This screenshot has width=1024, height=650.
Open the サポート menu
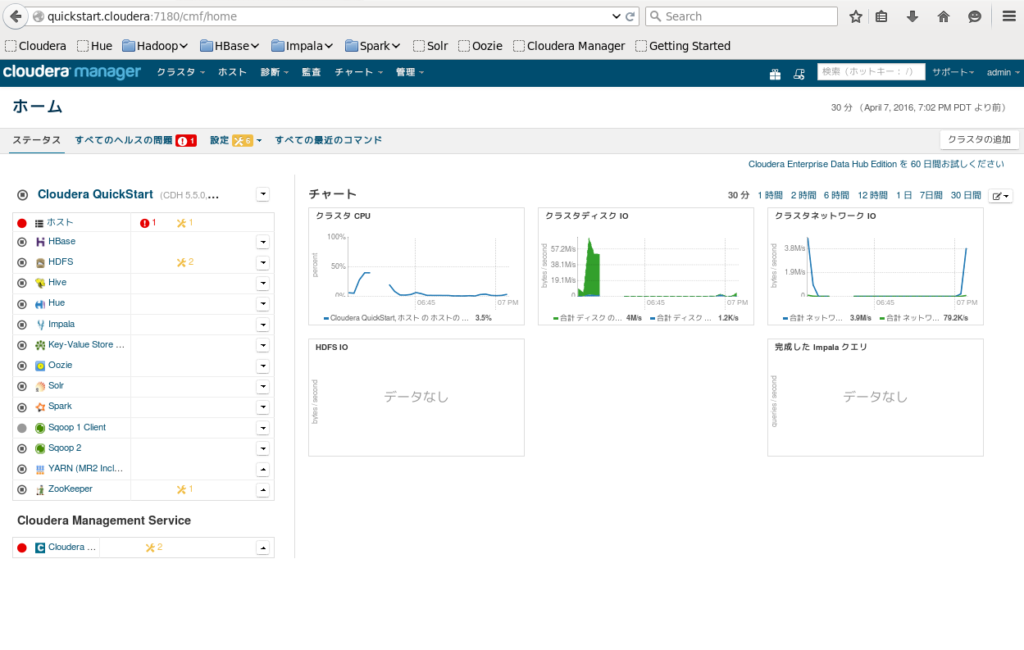tap(953, 73)
